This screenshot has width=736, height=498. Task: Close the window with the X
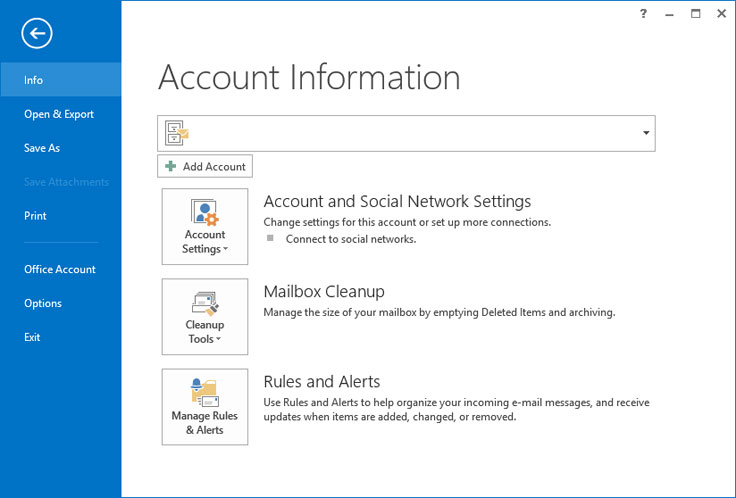pyautogui.click(x=722, y=14)
